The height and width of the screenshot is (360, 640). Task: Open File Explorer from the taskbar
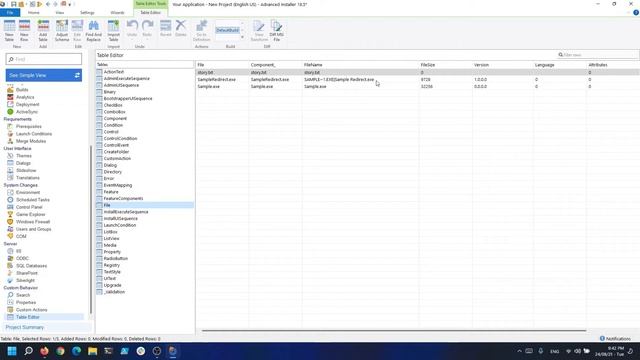92,351
